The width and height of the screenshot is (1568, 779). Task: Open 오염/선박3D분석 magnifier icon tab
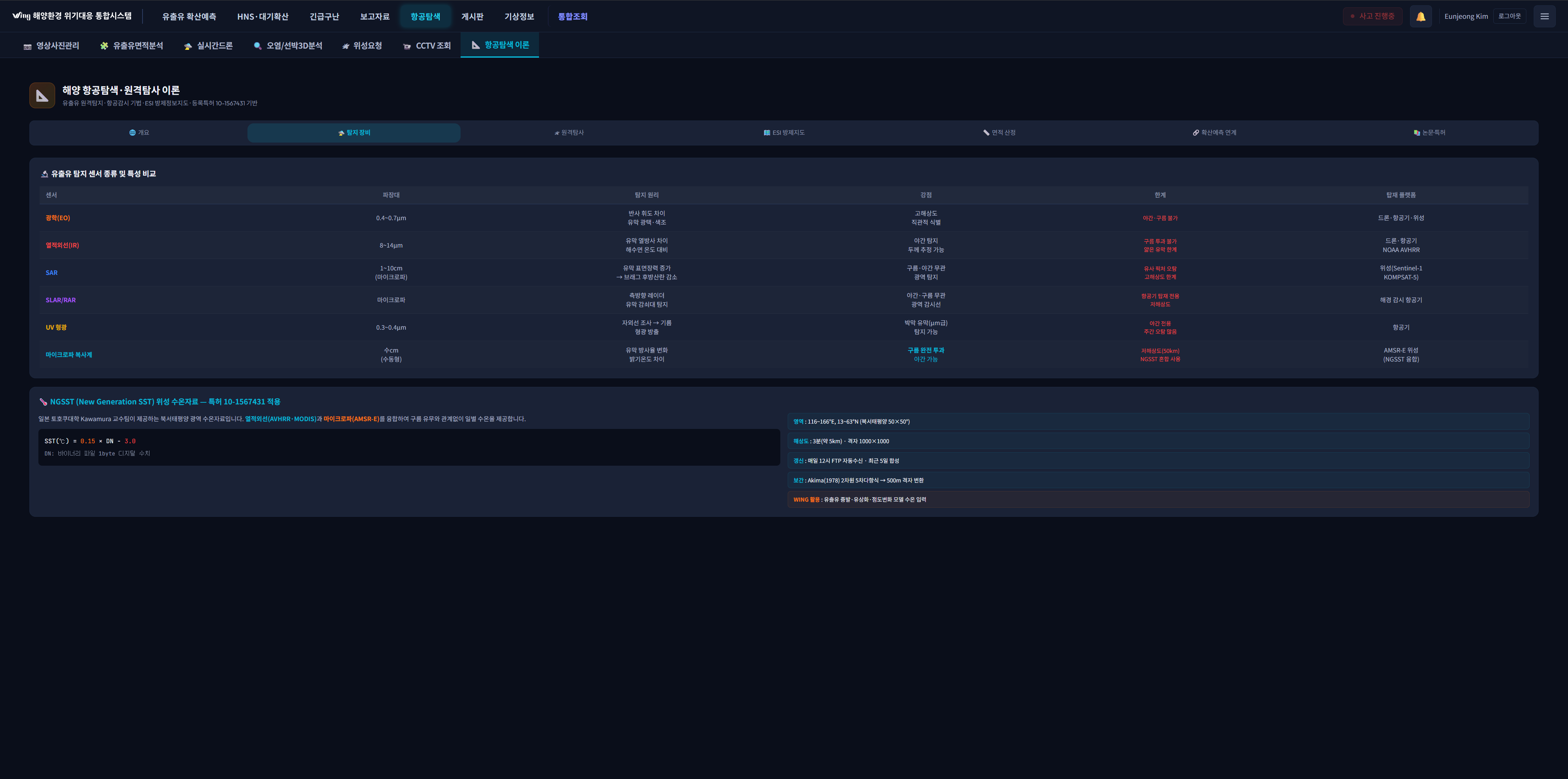click(x=288, y=46)
